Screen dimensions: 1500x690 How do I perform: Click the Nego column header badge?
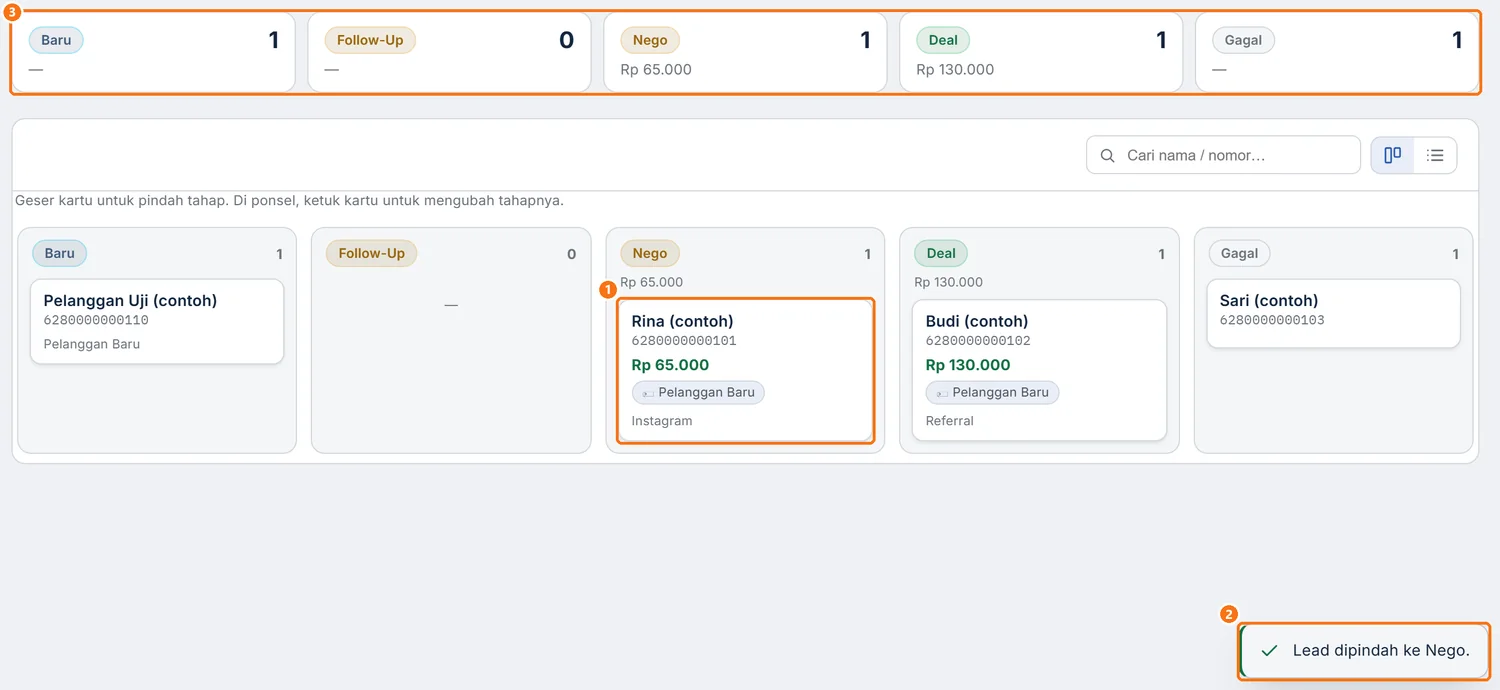650,253
